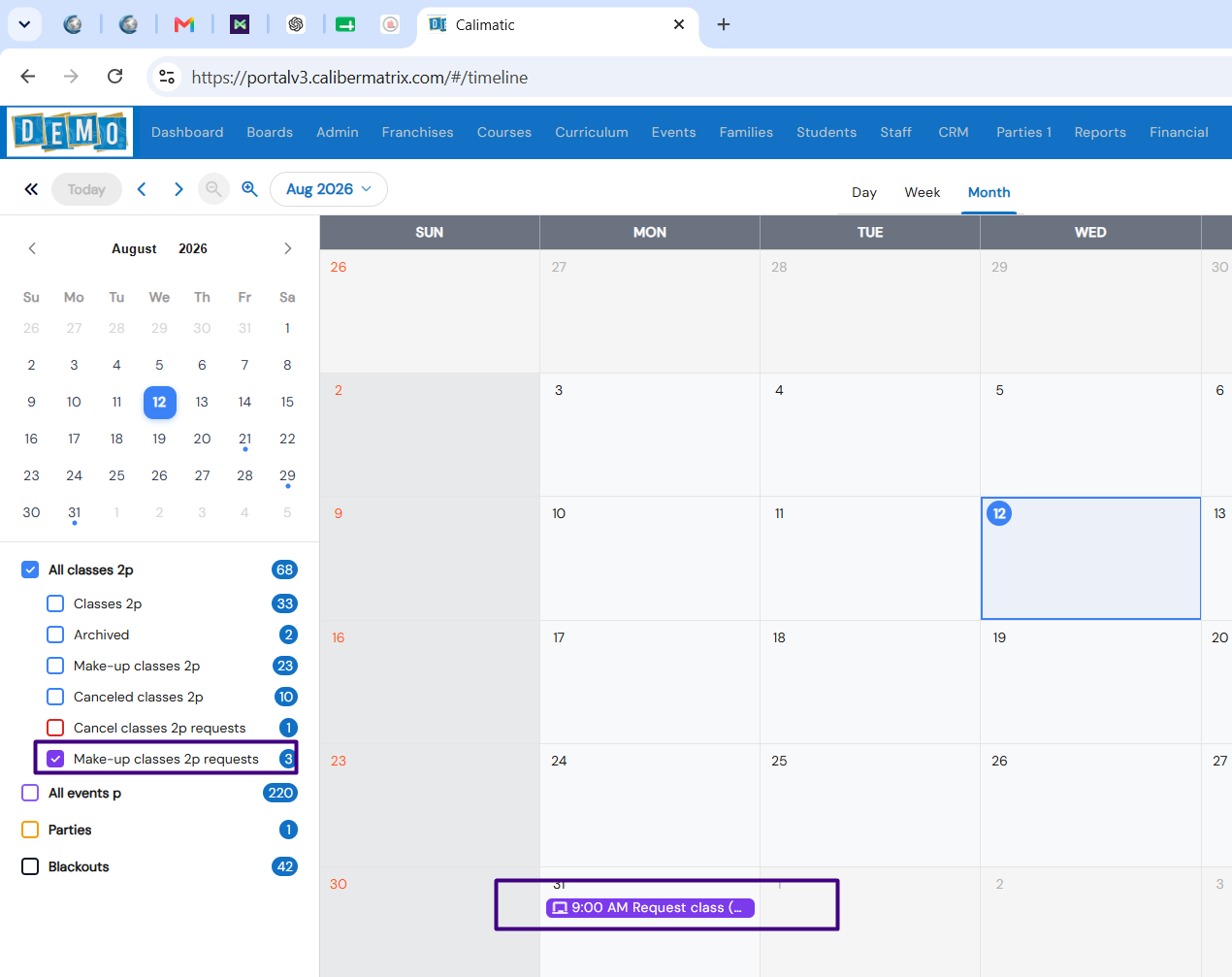Switch to Day view
This screenshot has height=977, width=1232.
pyautogui.click(x=864, y=192)
